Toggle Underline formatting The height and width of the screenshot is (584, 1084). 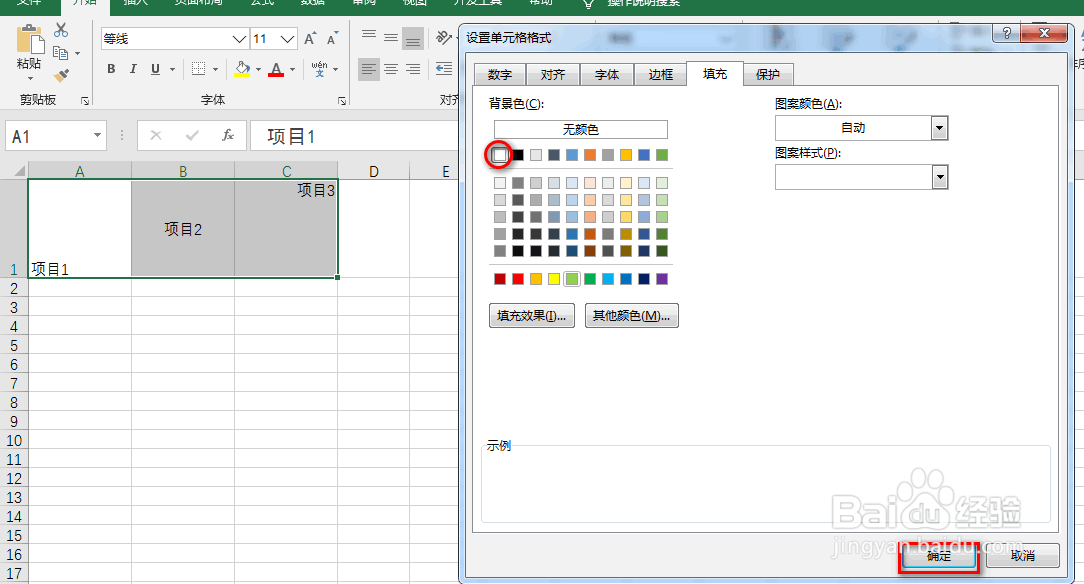click(x=155, y=68)
